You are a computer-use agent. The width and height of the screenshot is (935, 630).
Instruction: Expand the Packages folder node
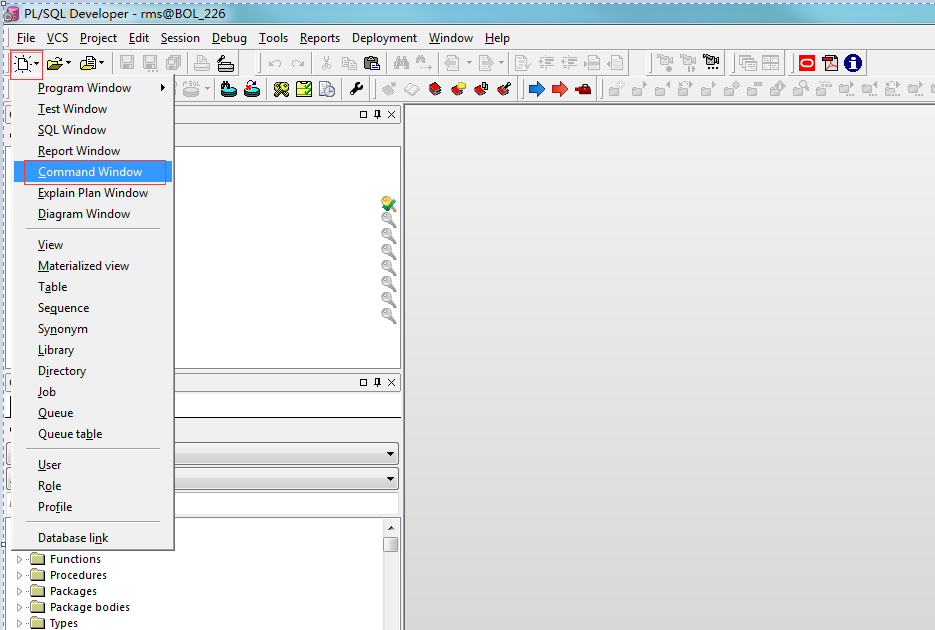tap(19, 591)
